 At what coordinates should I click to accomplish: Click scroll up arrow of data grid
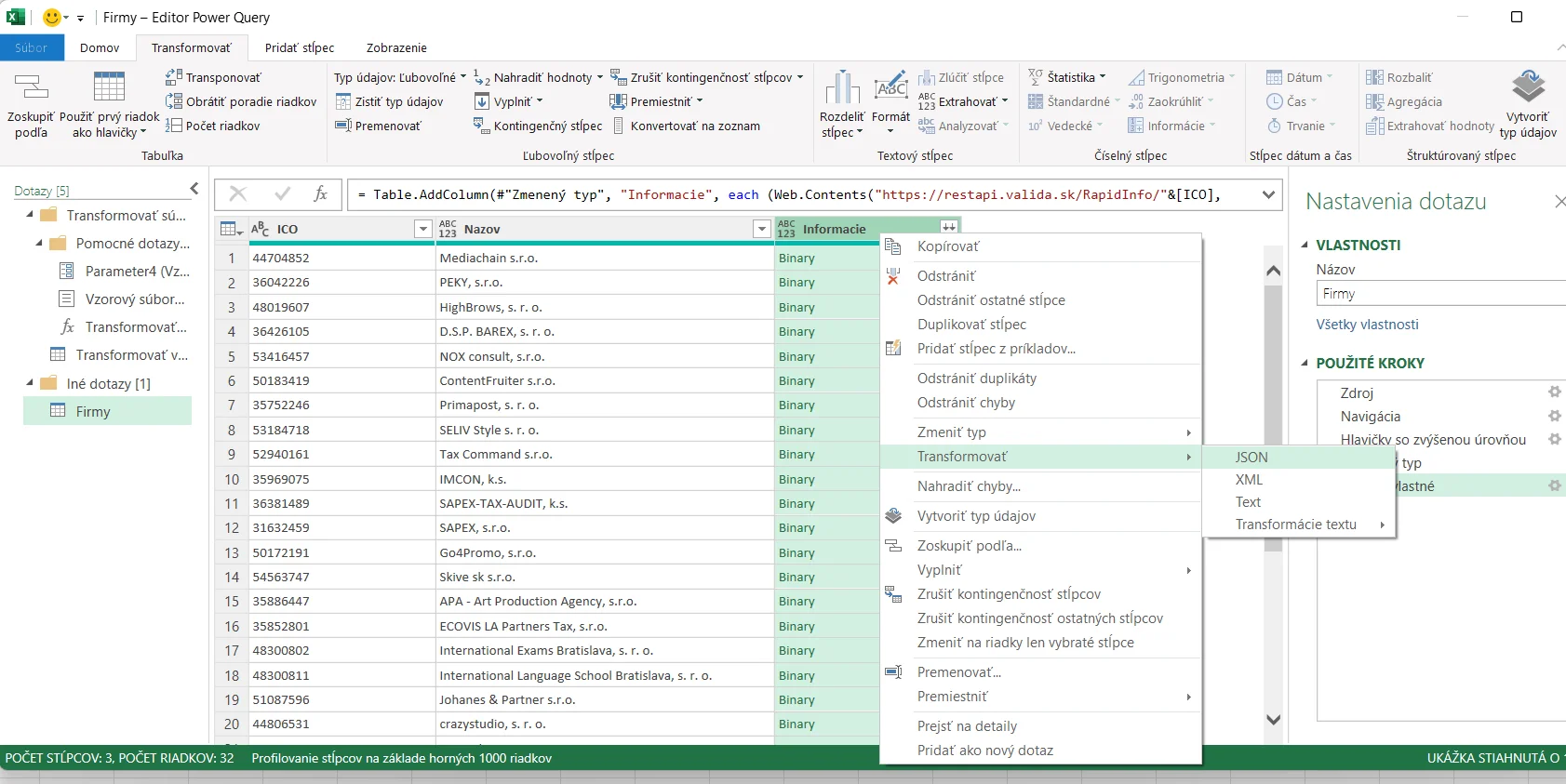tap(1273, 271)
